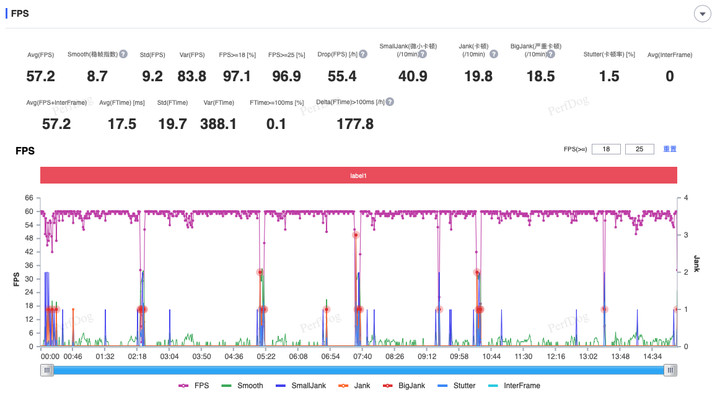Screen dimensions: 720x395
Task: Open help icon next to Smooth metric
Action: (x=124, y=54)
